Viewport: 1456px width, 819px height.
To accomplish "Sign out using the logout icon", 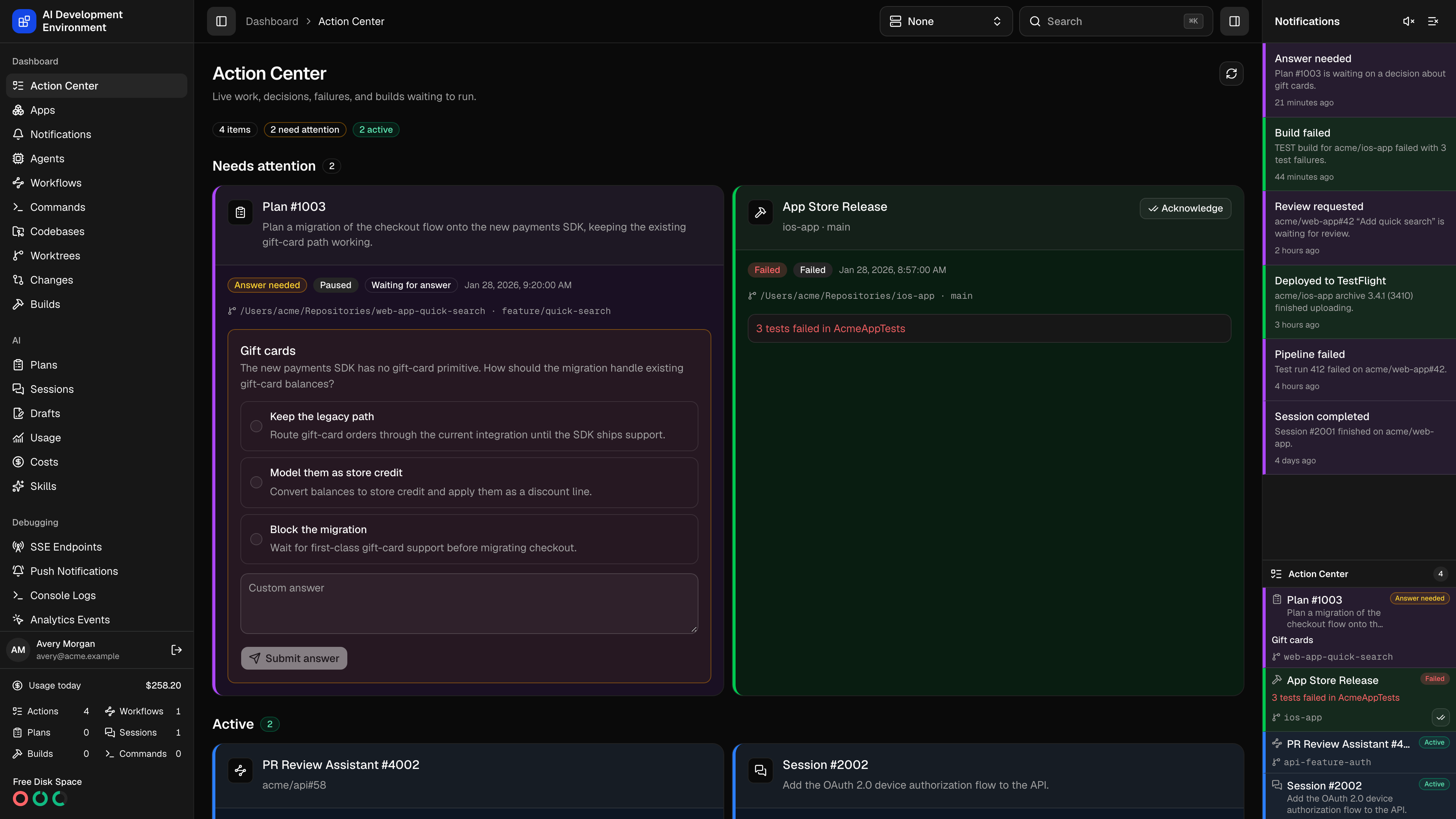I will click(x=176, y=650).
